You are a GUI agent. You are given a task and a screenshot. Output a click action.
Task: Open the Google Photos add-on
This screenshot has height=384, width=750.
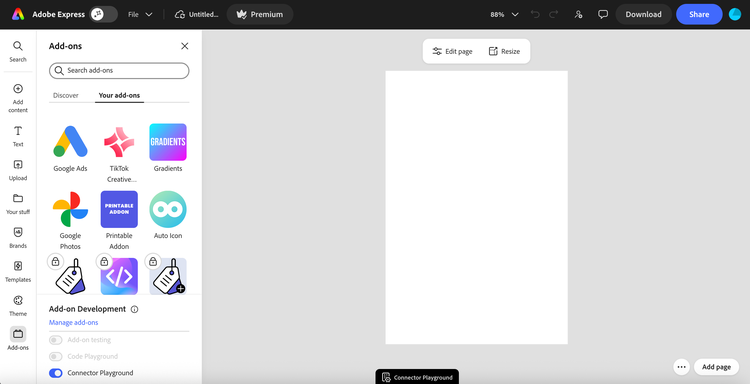click(x=70, y=209)
